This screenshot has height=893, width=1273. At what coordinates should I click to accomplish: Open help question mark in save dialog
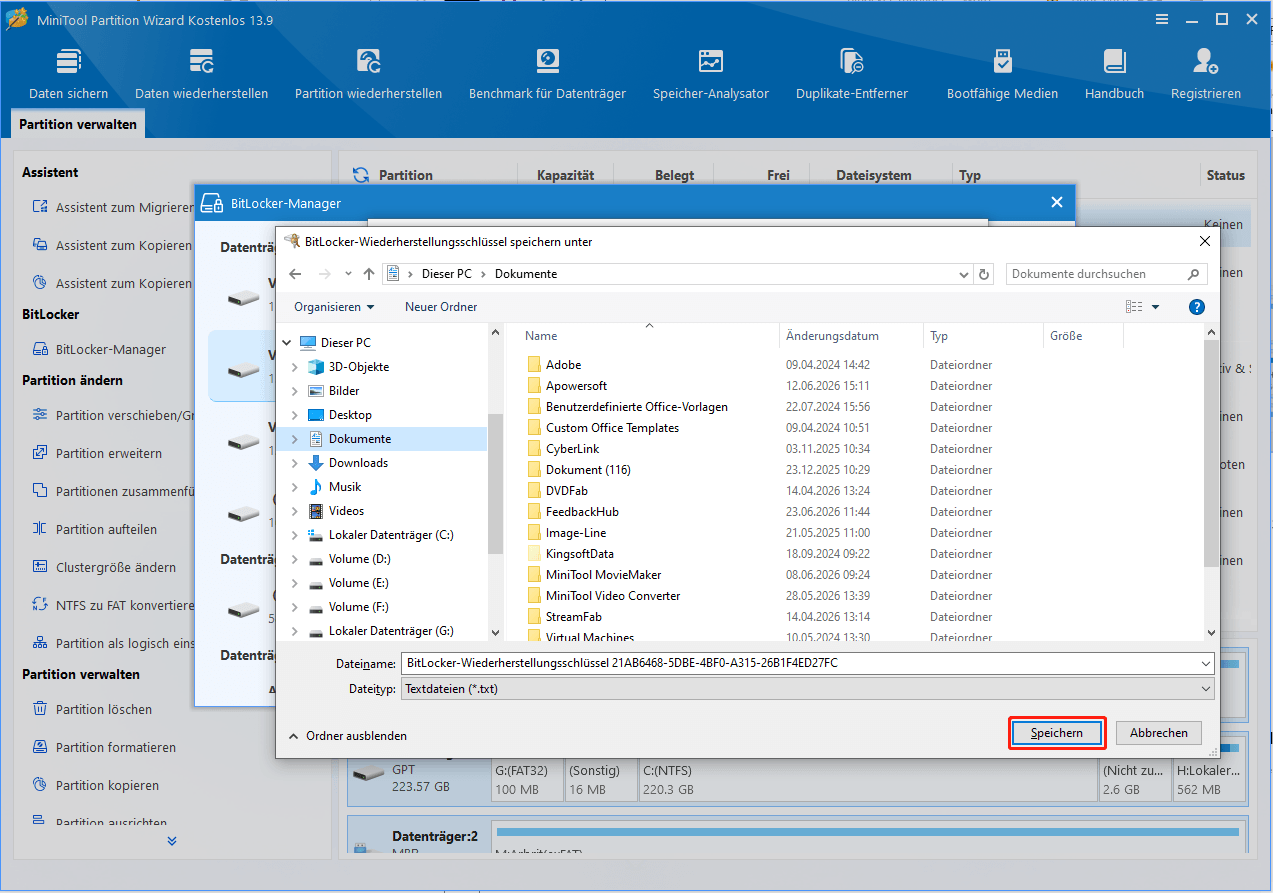(x=1197, y=307)
